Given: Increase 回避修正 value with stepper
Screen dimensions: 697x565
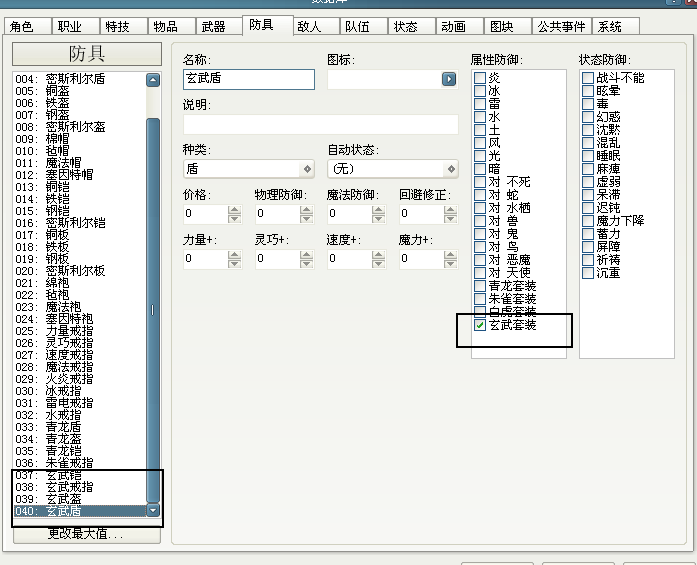Looking at the screenshot, I should coord(450,209).
